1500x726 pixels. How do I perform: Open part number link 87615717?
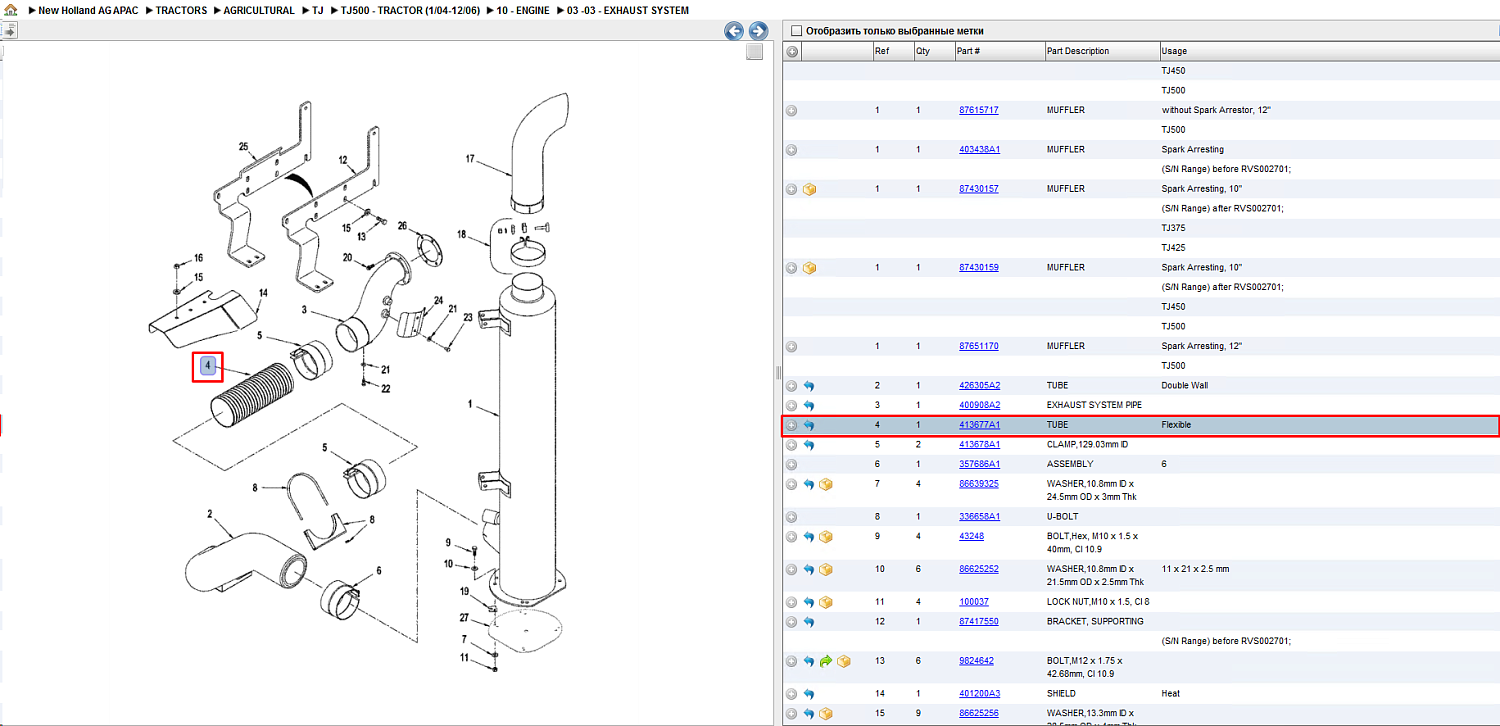978,110
